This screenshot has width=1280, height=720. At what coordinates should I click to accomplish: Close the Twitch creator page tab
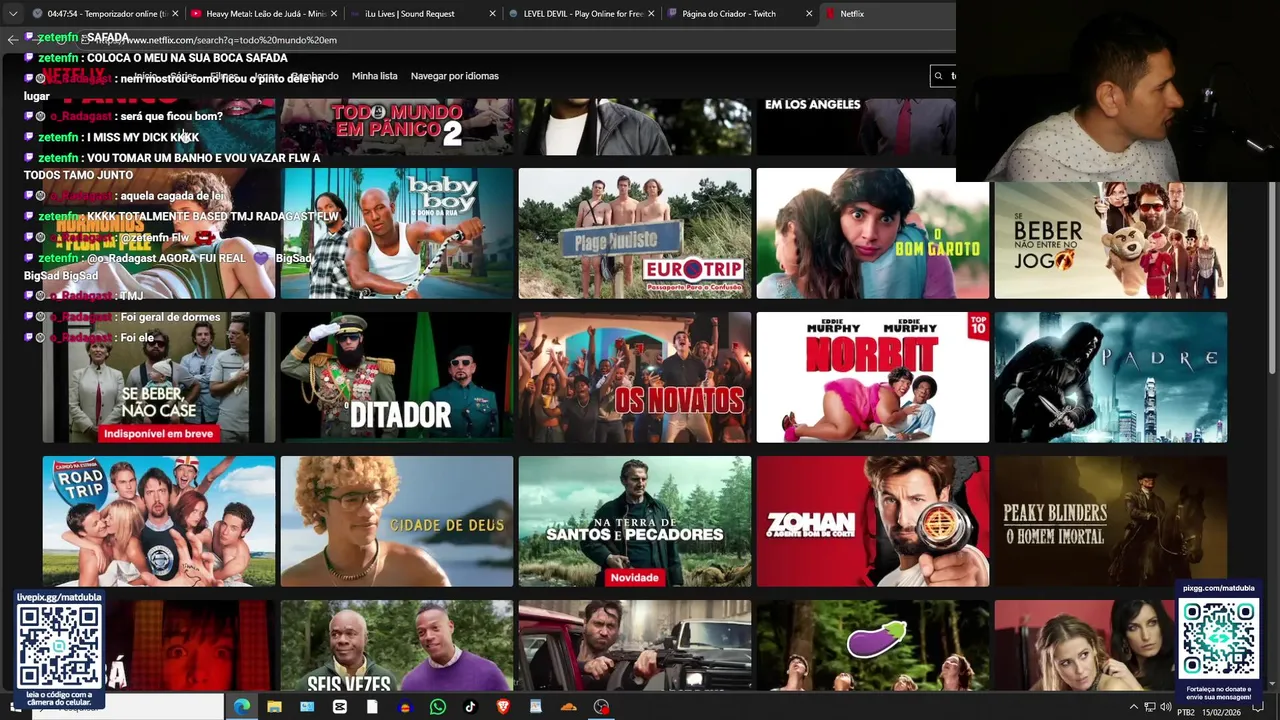tap(809, 14)
